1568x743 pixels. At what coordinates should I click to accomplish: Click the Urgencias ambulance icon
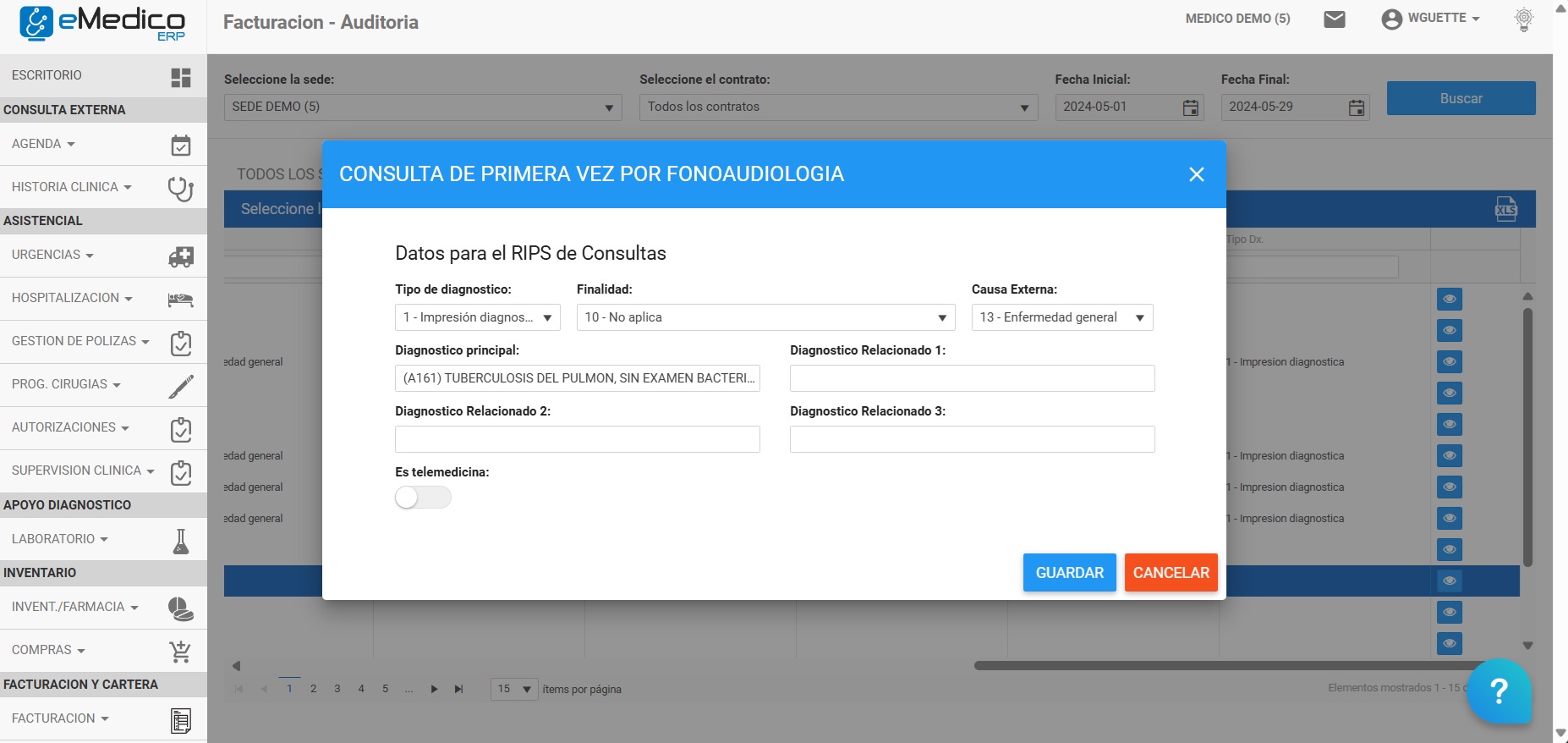[x=181, y=256]
